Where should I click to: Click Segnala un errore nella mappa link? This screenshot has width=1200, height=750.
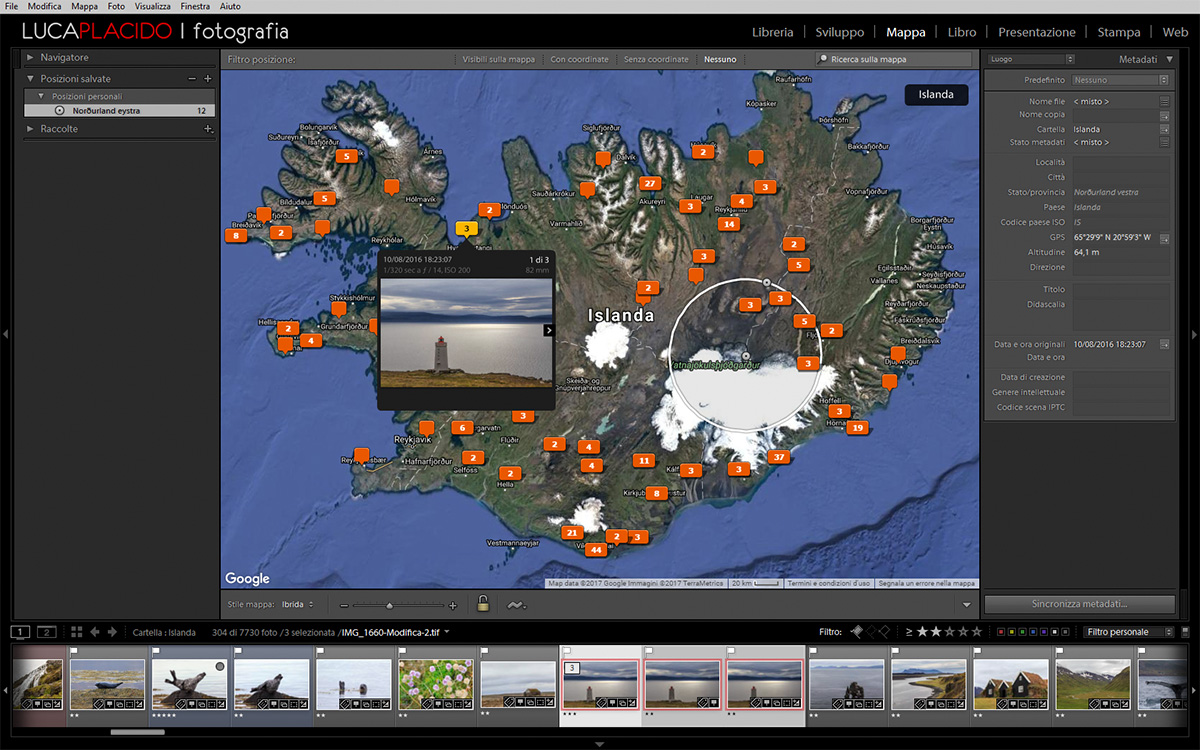pyautogui.click(x=927, y=583)
